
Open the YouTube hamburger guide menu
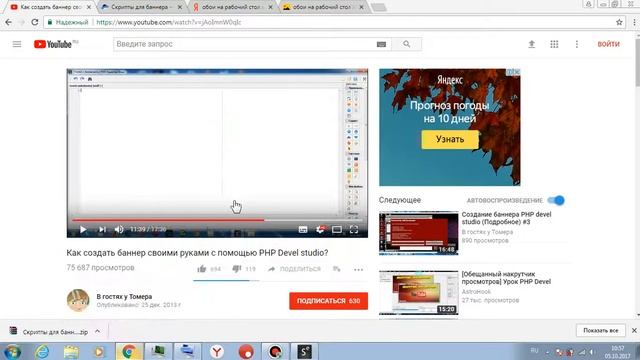(x=17, y=44)
